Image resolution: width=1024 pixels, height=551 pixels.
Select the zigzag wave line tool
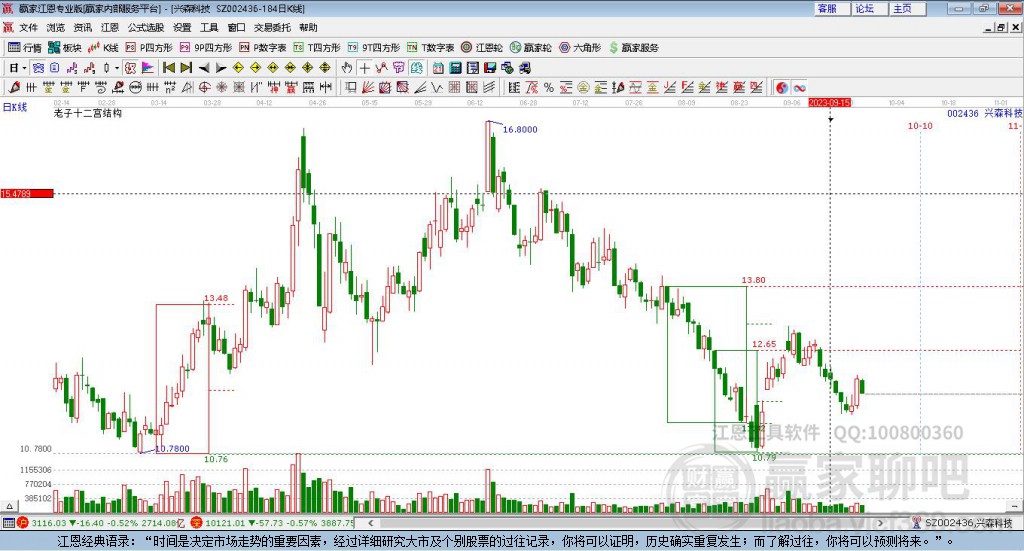coord(436,87)
